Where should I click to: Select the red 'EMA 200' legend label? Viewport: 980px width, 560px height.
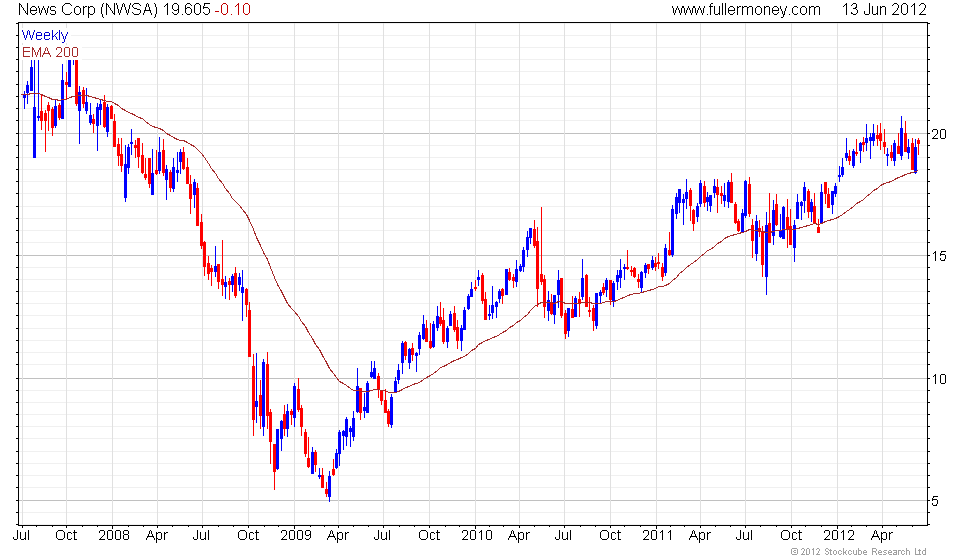50,52
